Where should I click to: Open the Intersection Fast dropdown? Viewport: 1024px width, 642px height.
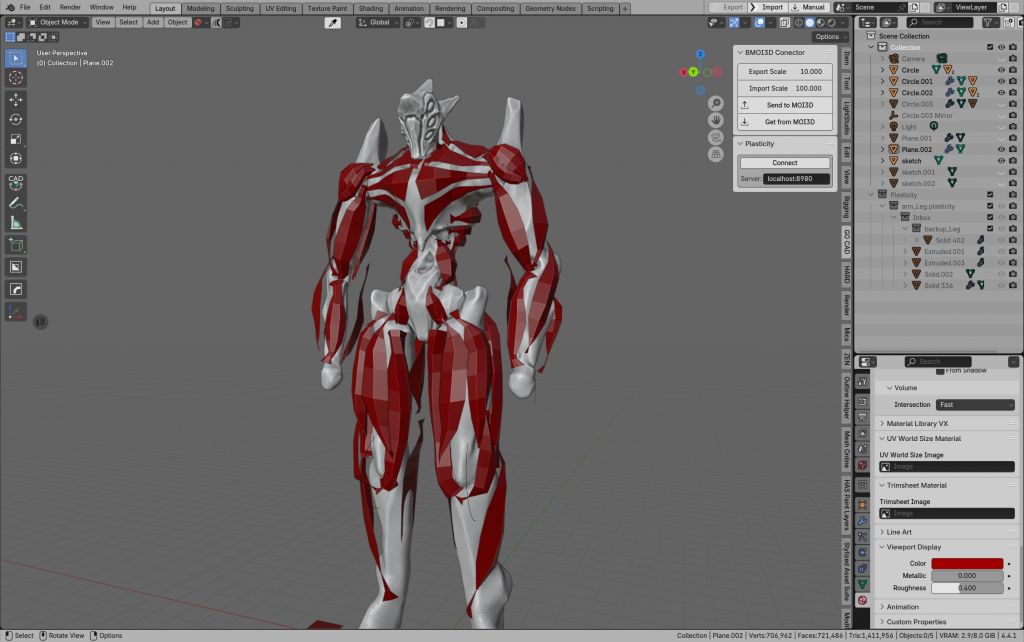tap(975, 405)
